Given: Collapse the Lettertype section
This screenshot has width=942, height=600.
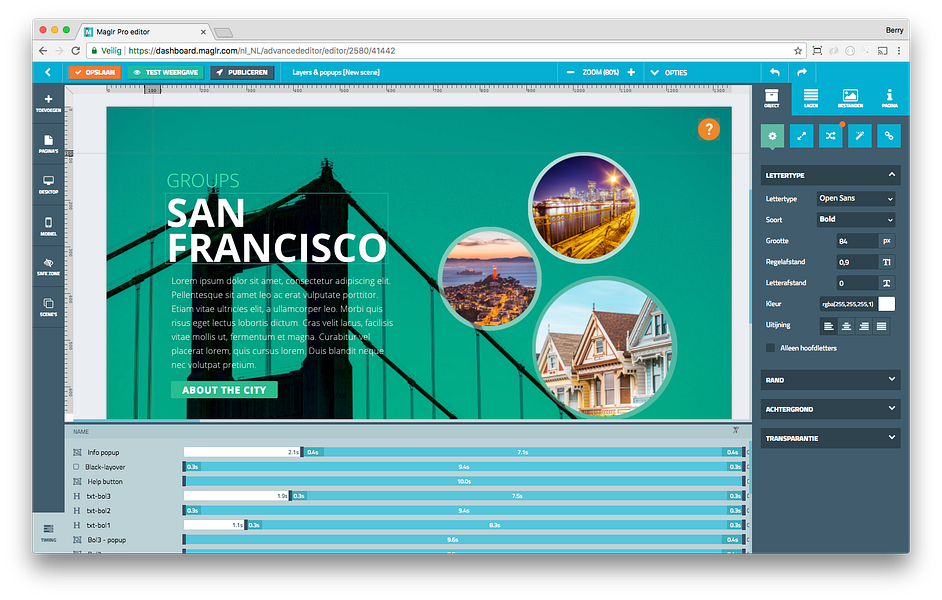Looking at the screenshot, I should 892,175.
